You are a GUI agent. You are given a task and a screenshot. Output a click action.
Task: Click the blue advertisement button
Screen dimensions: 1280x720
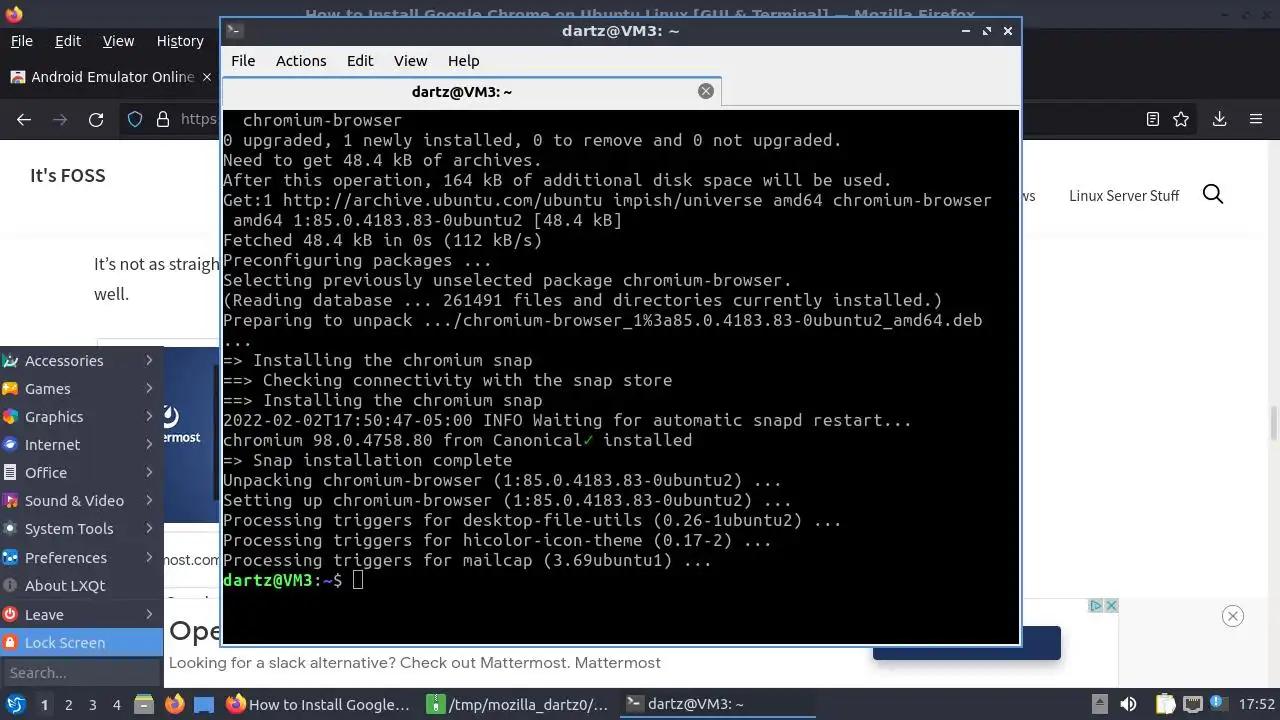pos(967,644)
